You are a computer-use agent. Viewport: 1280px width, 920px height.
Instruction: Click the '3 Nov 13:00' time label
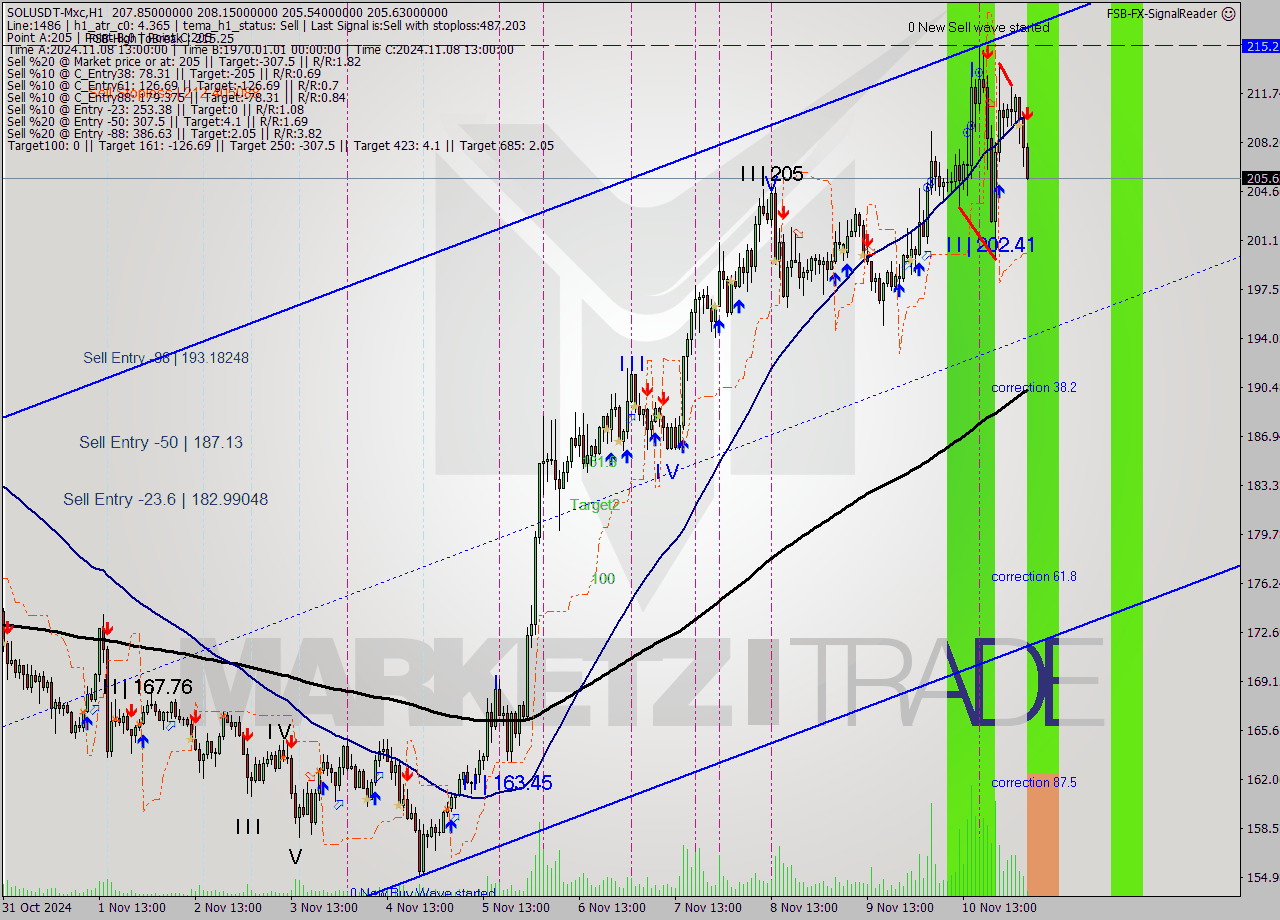click(324, 908)
